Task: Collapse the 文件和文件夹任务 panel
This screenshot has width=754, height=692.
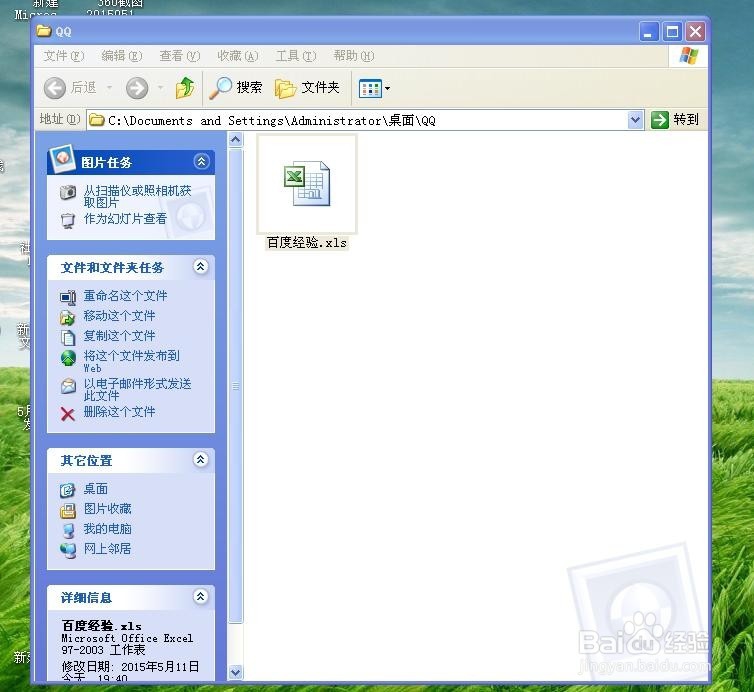Action: [201, 266]
